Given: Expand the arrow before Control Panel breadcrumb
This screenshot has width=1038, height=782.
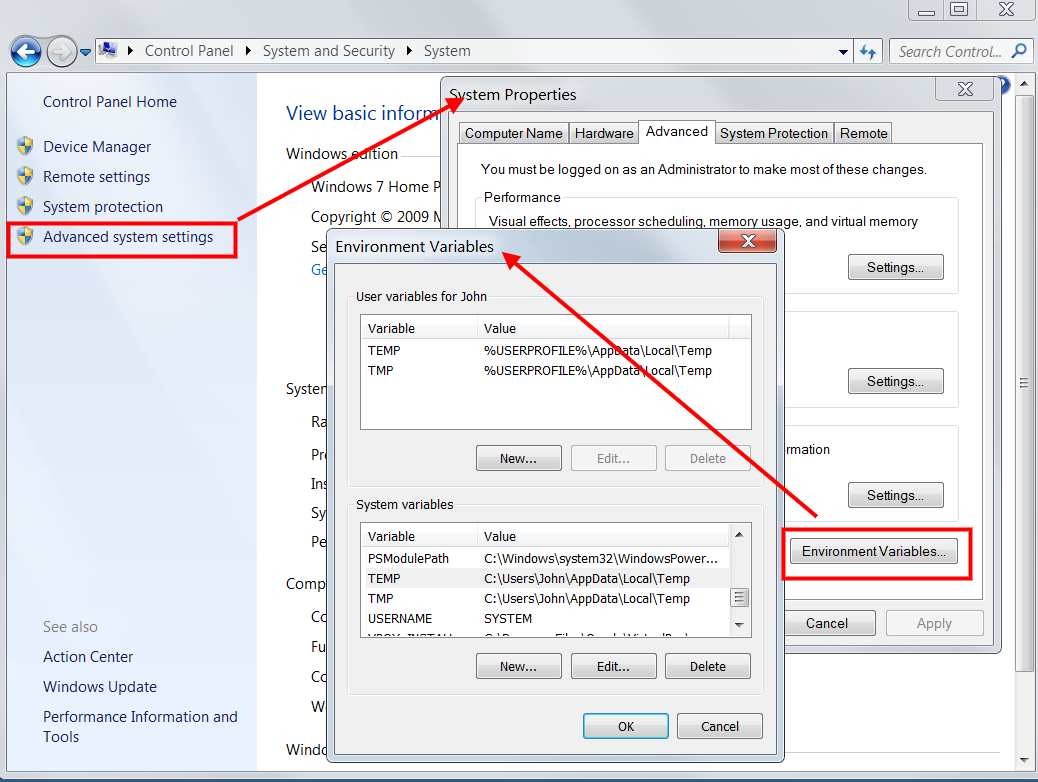Looking at the screenshot, I should pyautogui.click(x=130, y=51).
